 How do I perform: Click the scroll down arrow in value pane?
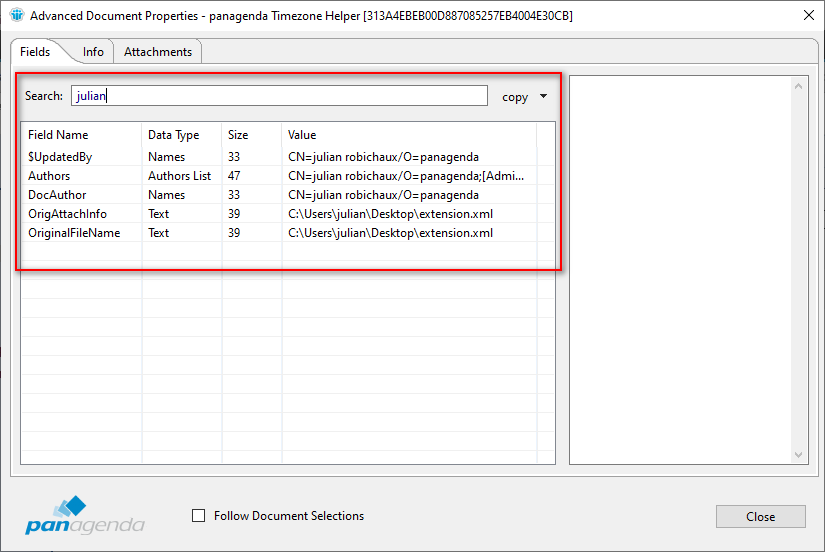coord(798,455)
